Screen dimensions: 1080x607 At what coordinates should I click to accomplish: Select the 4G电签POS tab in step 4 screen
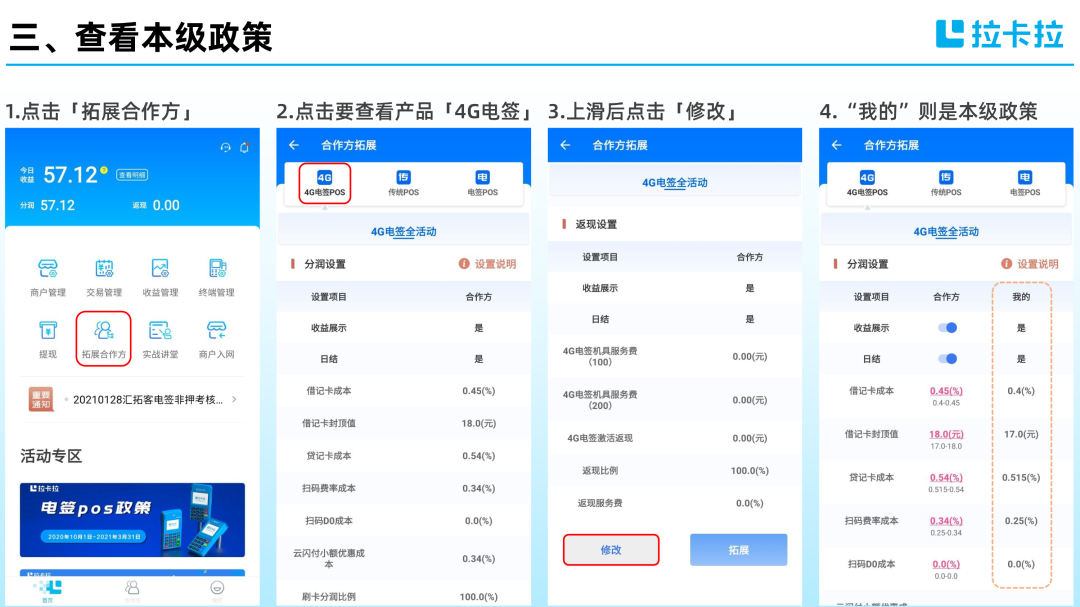pos(867,183)
